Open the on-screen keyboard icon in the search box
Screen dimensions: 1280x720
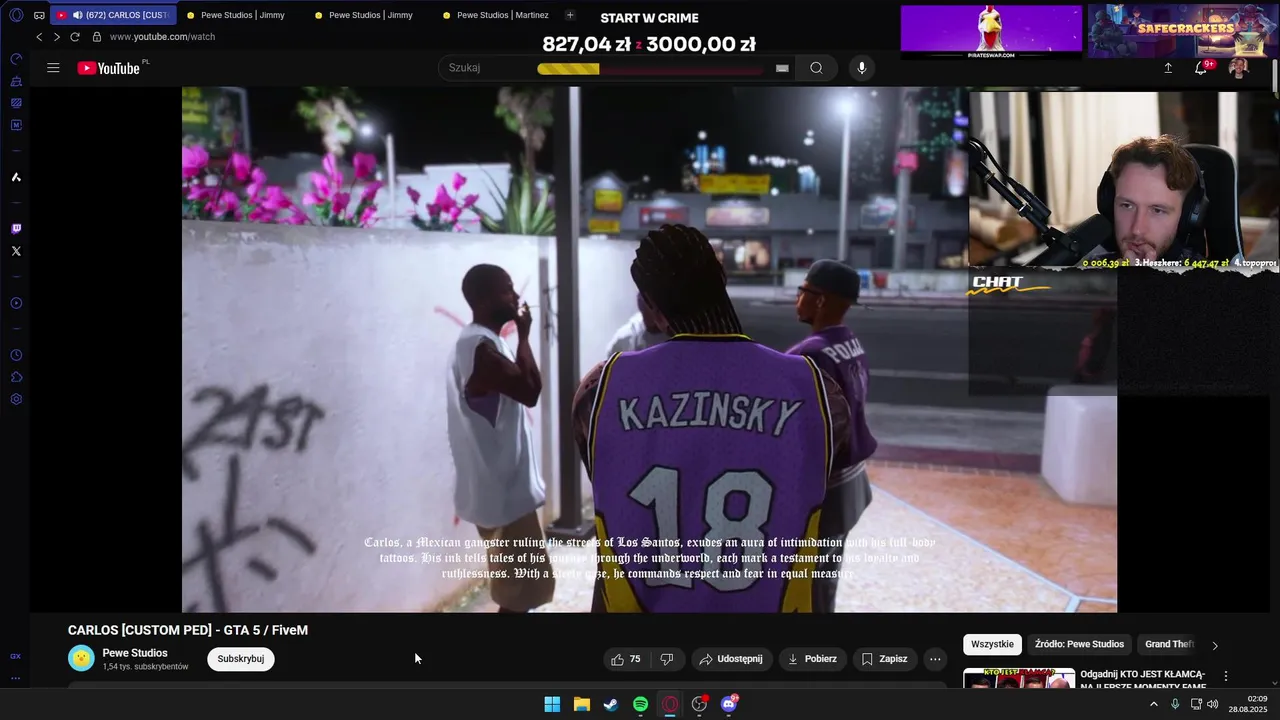[x=782, y=68]
